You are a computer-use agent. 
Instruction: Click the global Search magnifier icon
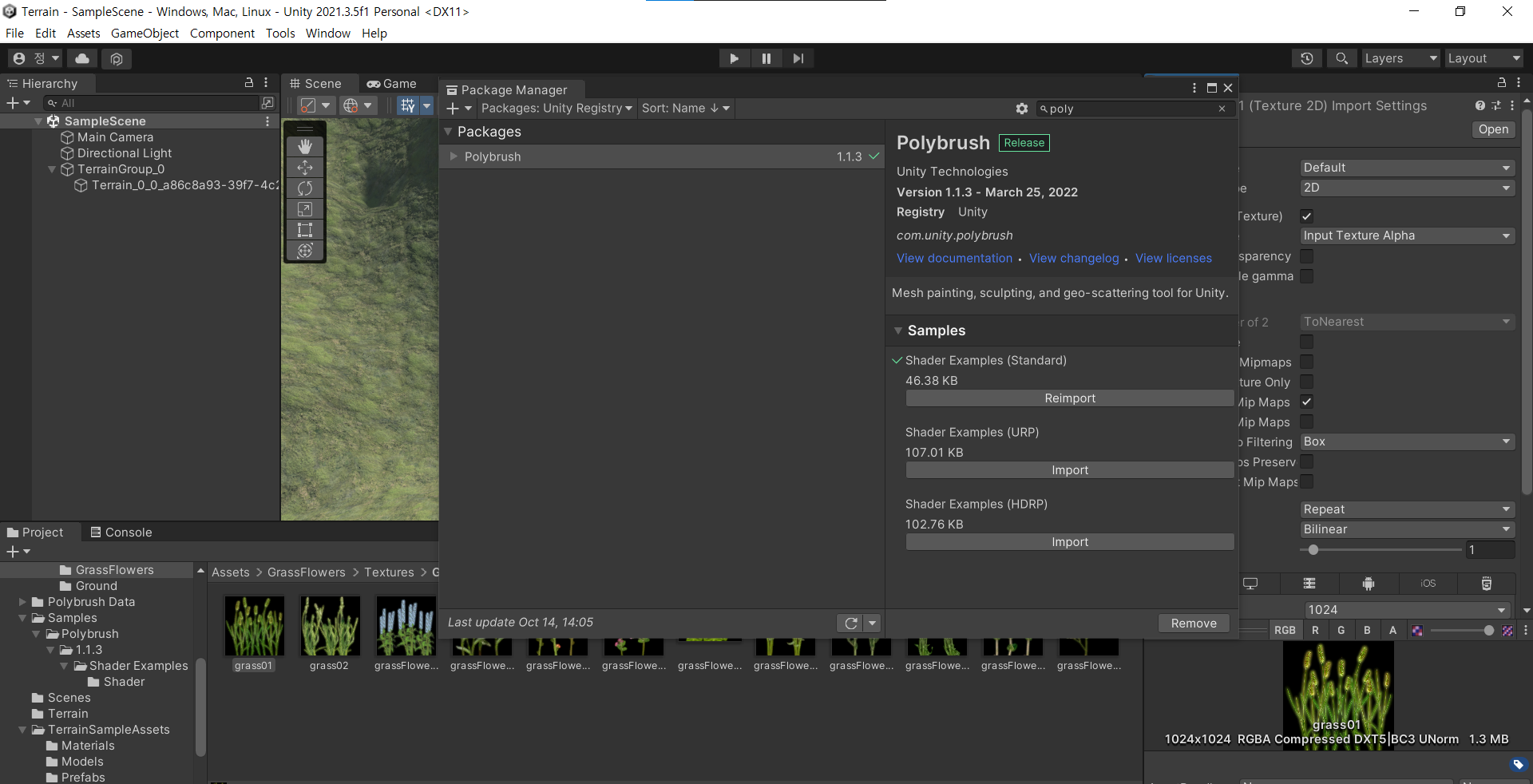tap(1341, 58)
